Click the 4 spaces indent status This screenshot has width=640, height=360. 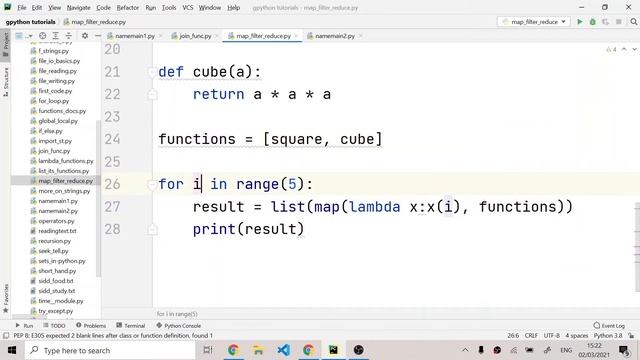(577, 336)
